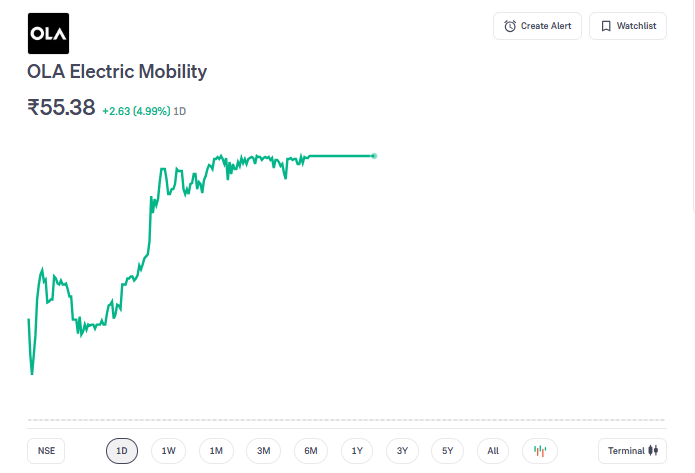The height and width of the screenshot is (473, 695).
Task: Show the 3M price history
Action: tap(263, 451)
